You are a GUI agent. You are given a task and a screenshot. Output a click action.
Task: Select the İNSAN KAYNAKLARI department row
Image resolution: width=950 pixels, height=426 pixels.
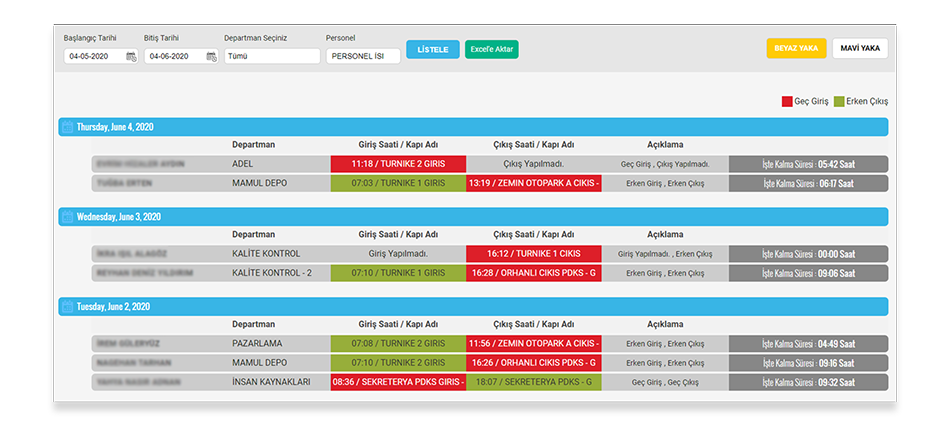(271, 382)
